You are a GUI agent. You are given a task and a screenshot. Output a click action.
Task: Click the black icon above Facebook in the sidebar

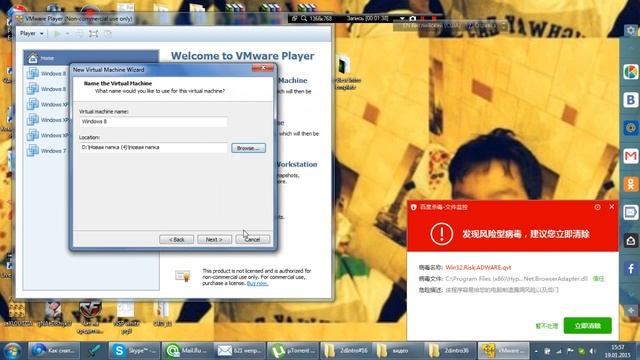[x=631, y=240]
